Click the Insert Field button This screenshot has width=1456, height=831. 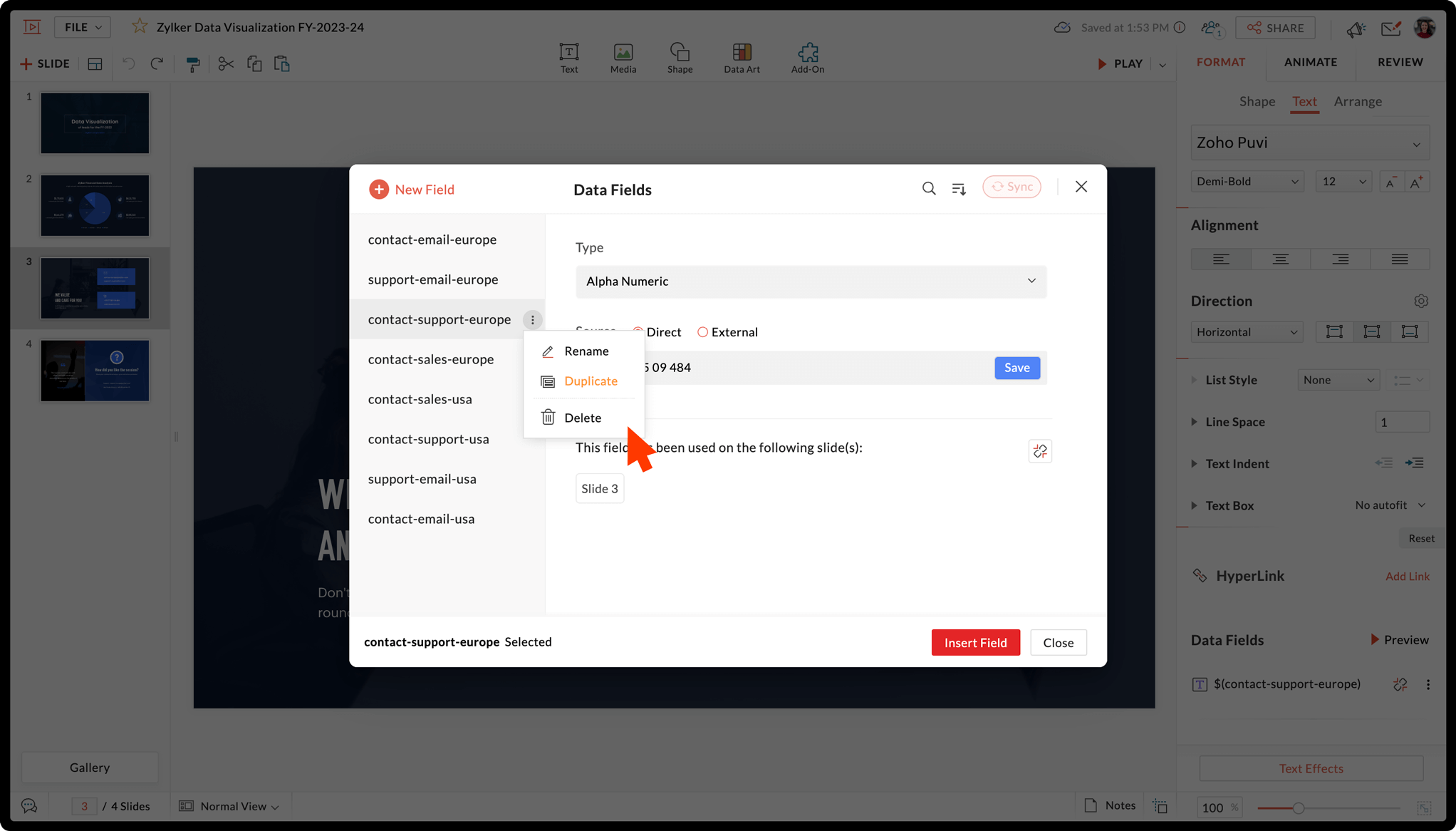974,642
